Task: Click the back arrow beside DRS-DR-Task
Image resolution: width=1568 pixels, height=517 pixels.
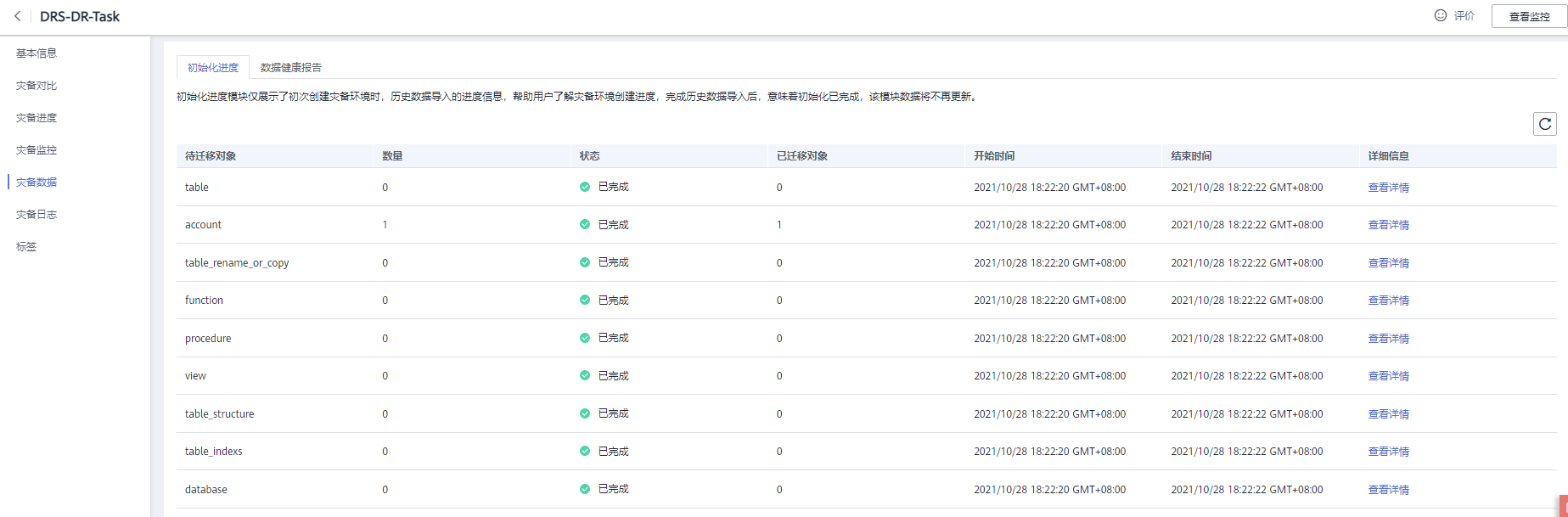Action: pyautogui.click(x=17, y=16)
